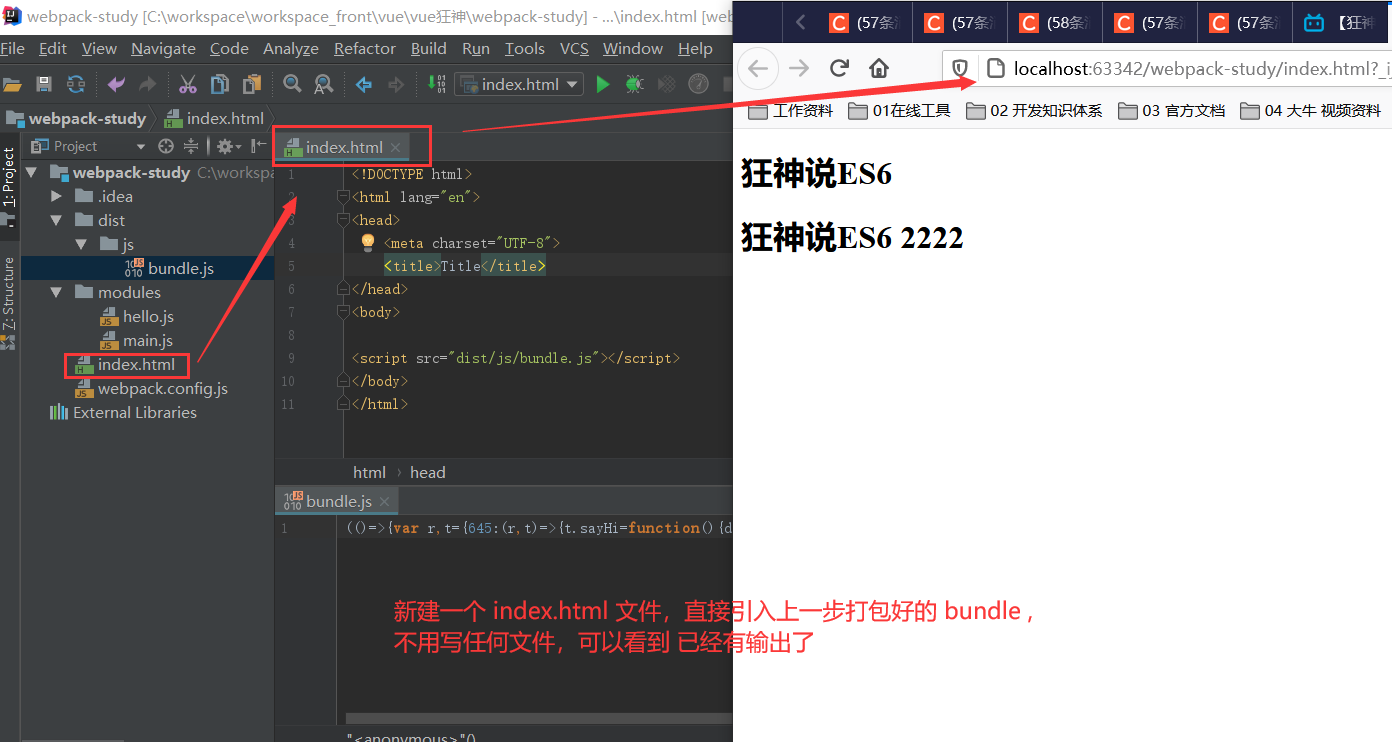Image resolution: width=1392 pixels, height=742 pixels.
Task: Fold the html tag on line 2
Action: coord(343,197)
